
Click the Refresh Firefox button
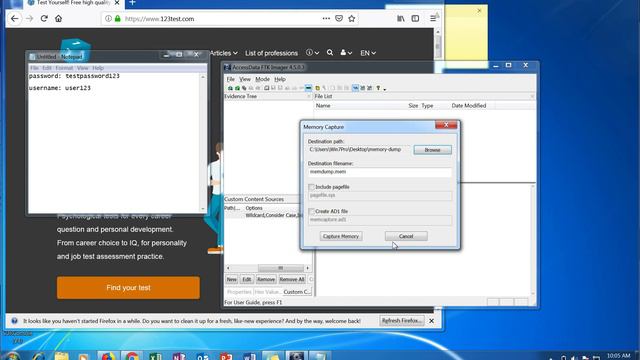click(402, 321)
